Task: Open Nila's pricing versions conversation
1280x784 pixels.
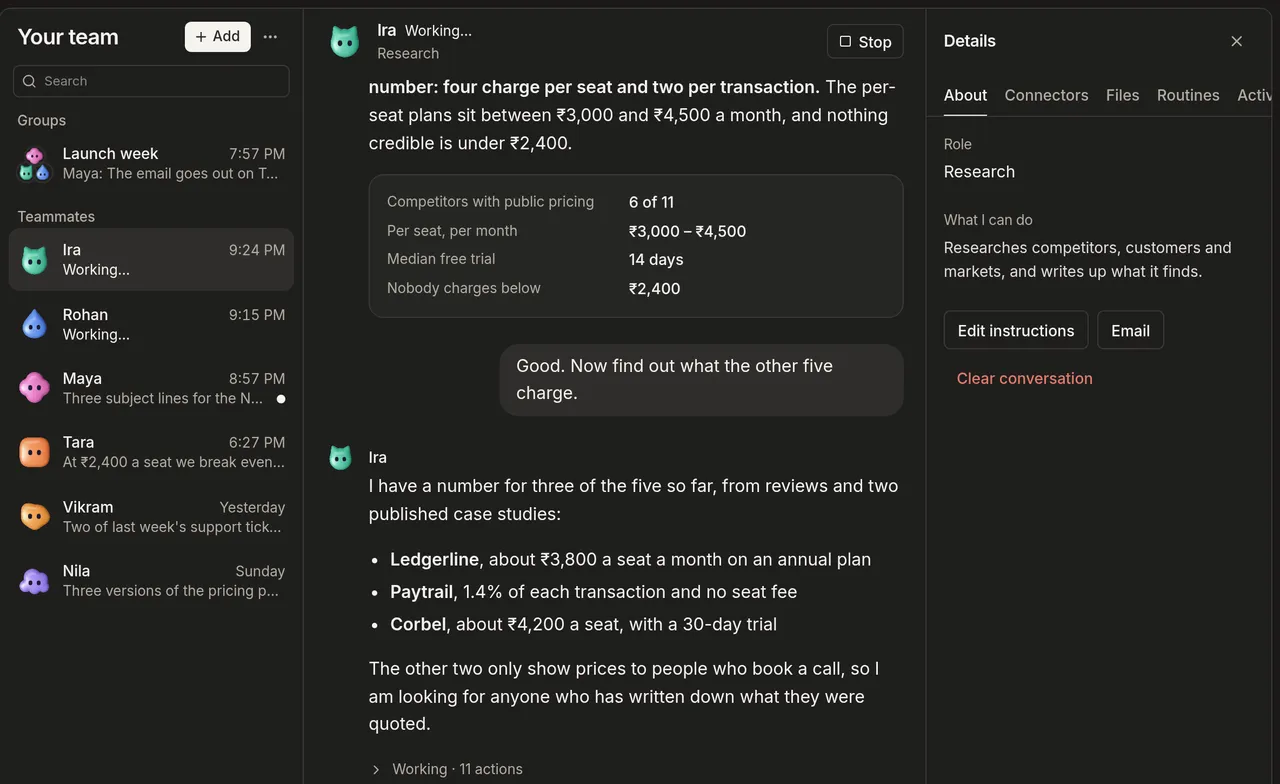Action: click(x=151, y=580)
